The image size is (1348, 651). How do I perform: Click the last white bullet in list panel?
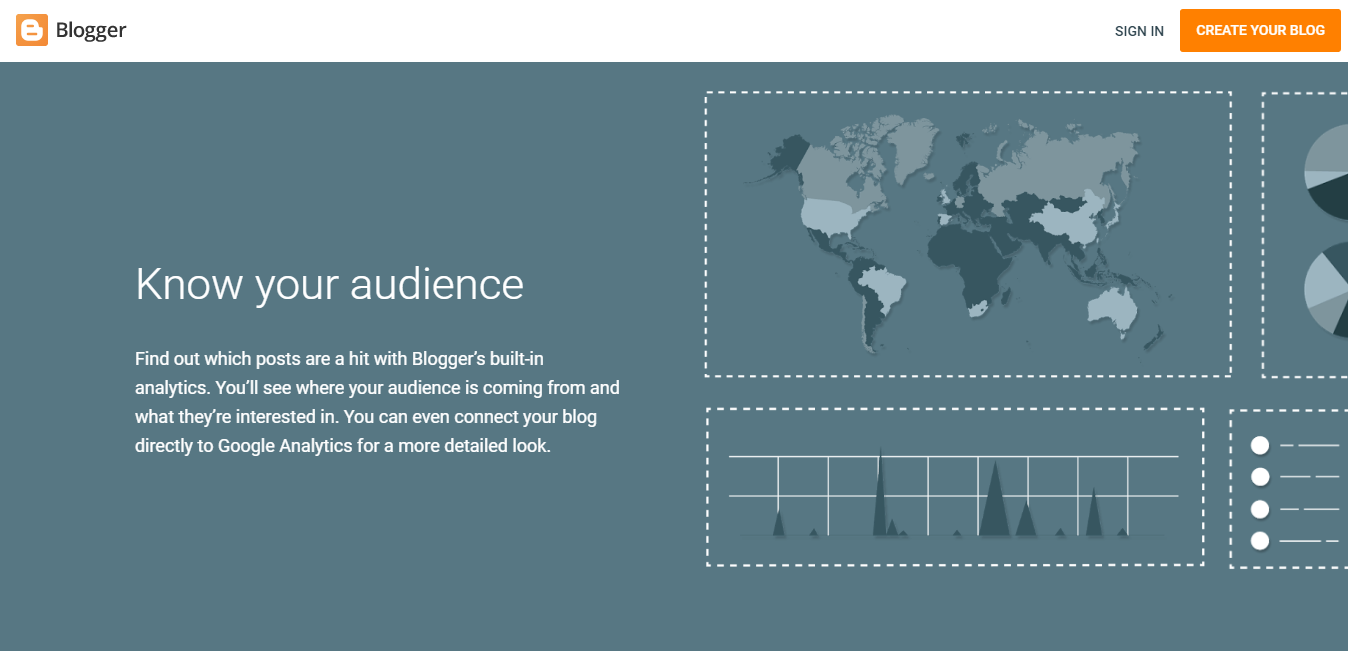click(1260, 541)
